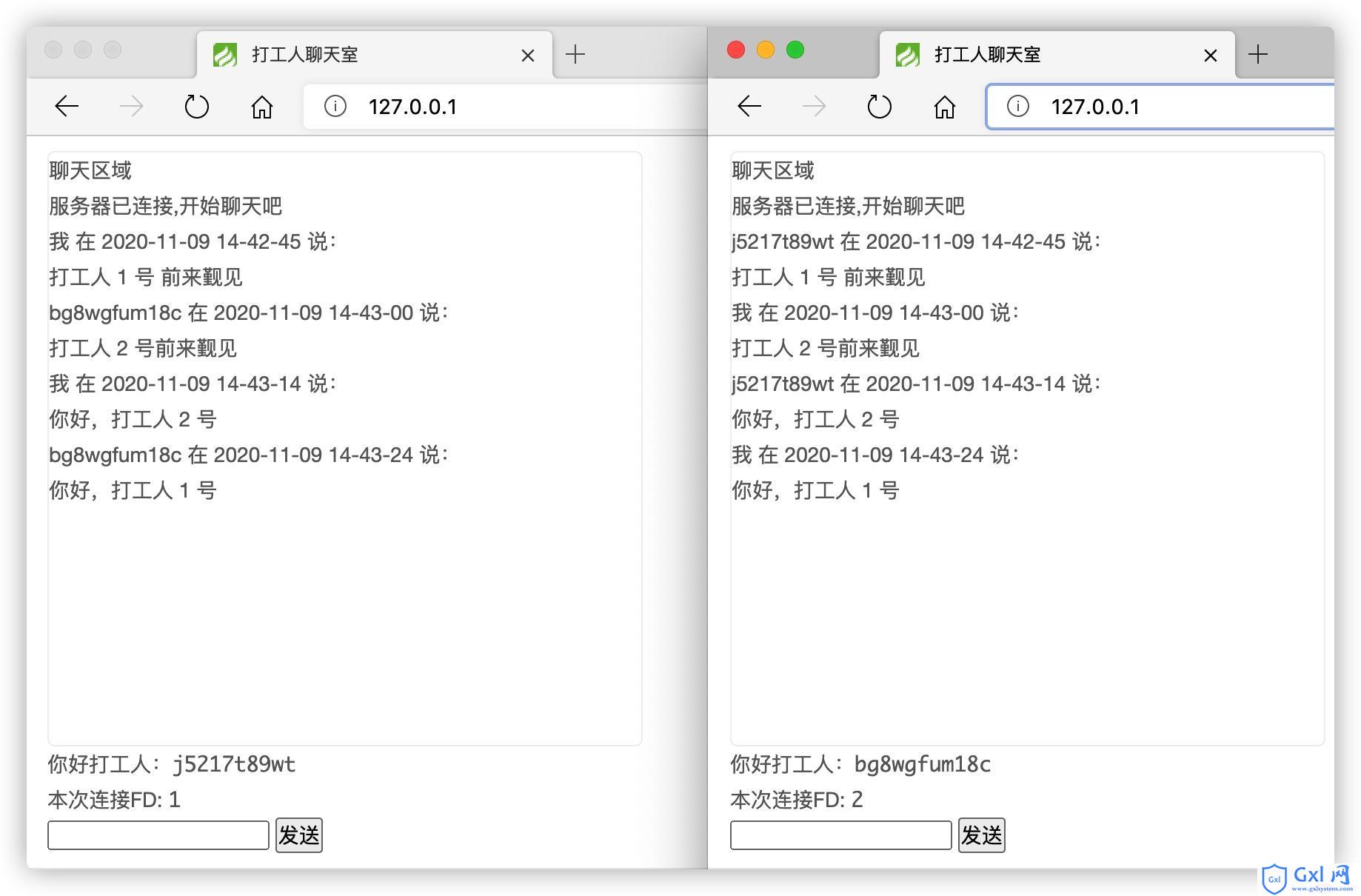Click 你好，打工人 1 号 in the right window
Image resolution: width=1361 pixels, height=896 pixels.
tap(815, 491)
